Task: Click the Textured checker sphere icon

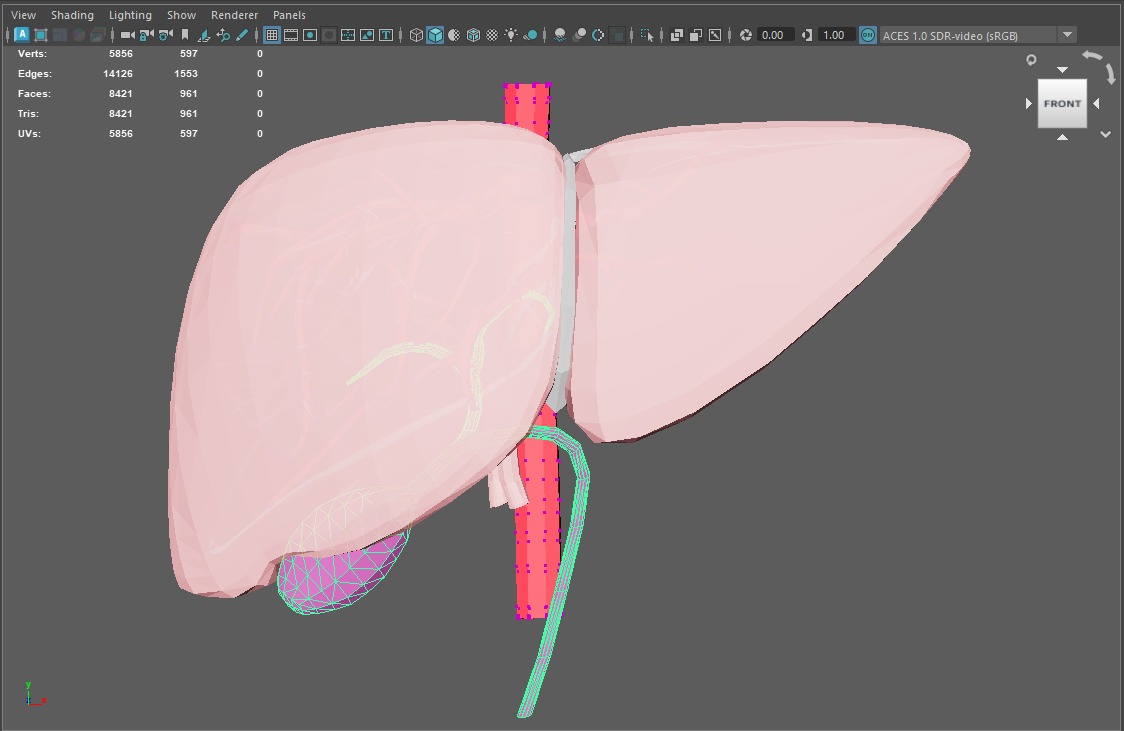Action: (x=492, y=35)
